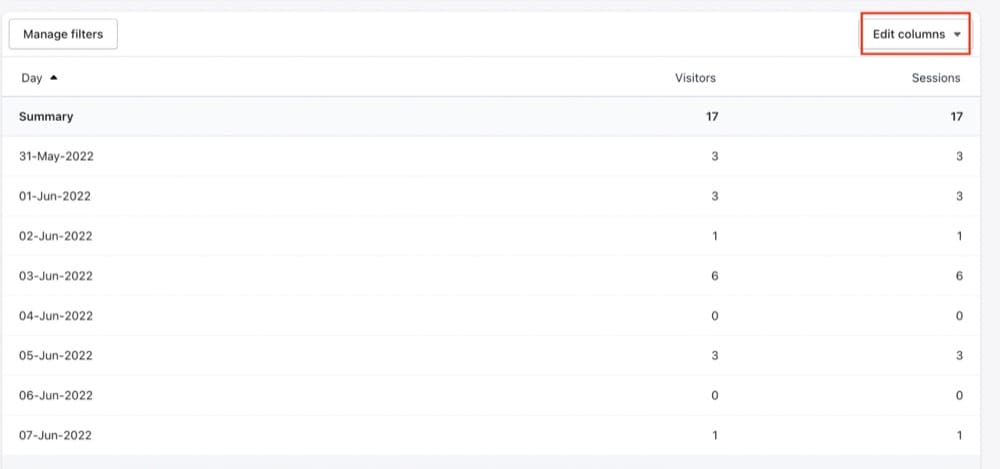Click the Summary visitors total 17
Screen dimensions: 1000x469
tap(712, 116)
